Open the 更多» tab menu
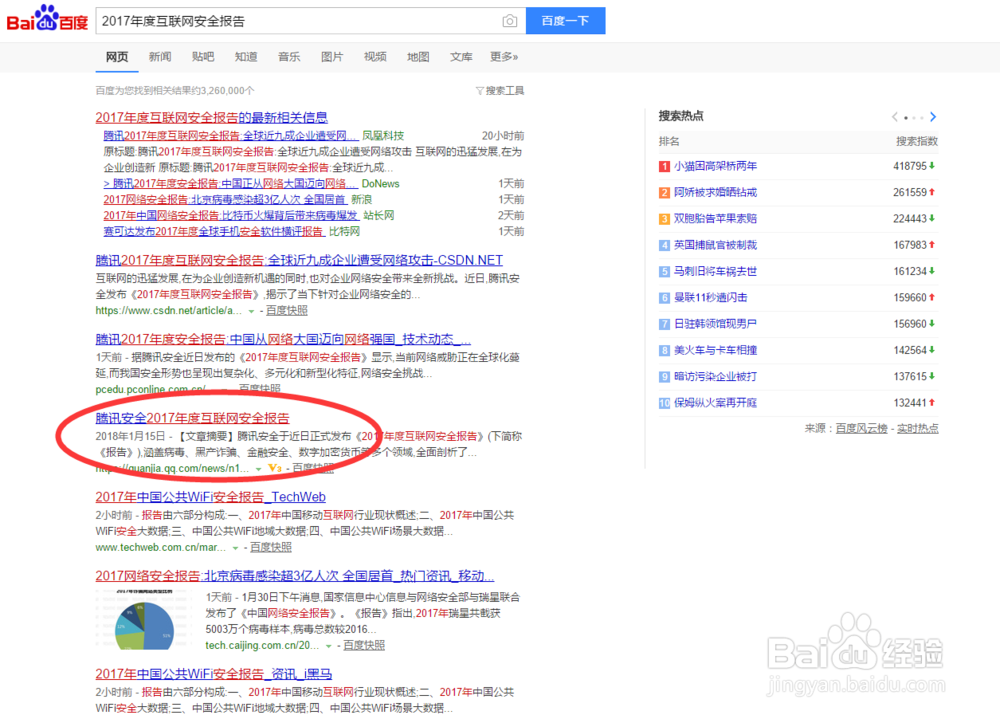1000x719 pixels. (x=504, y=57)
